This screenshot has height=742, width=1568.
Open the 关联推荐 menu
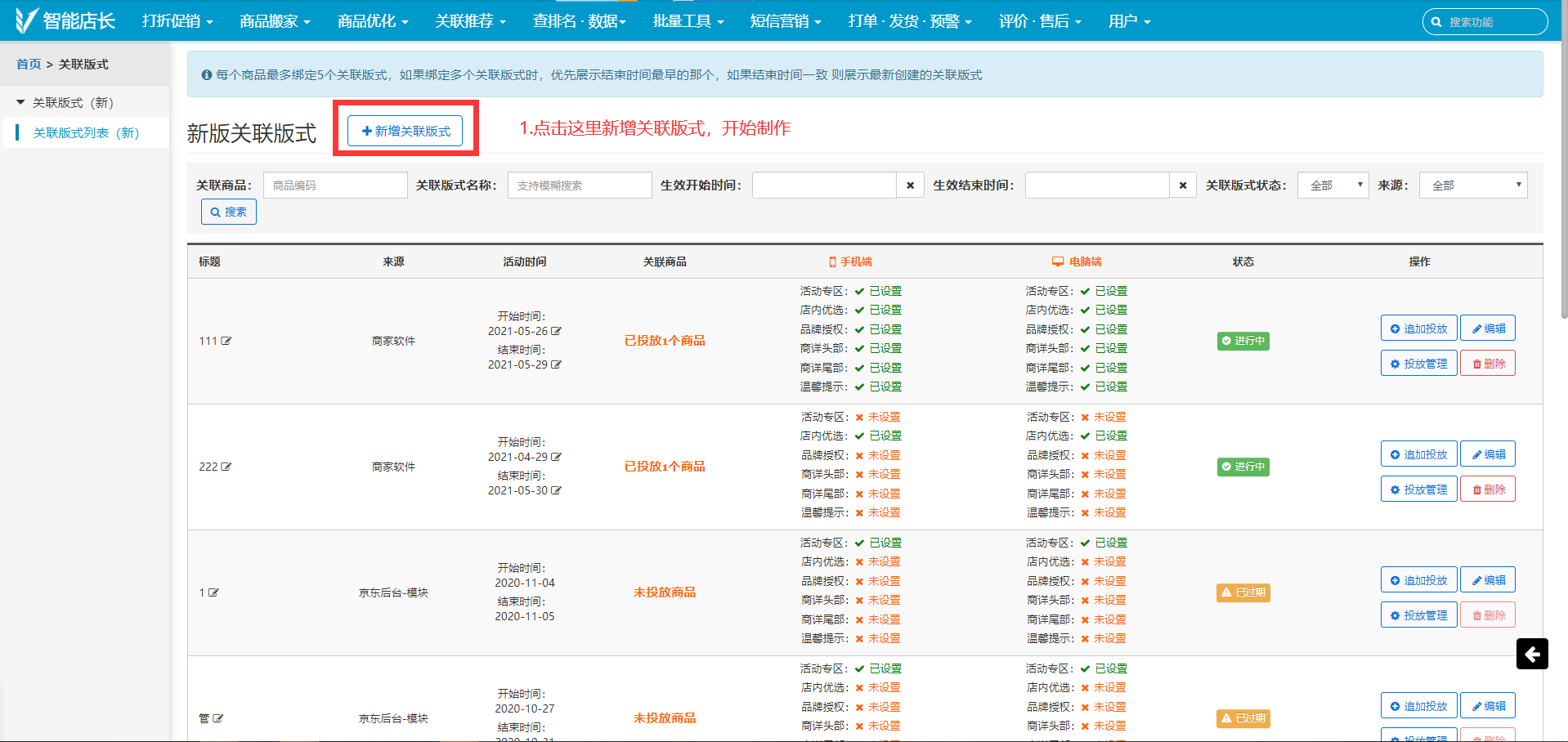pyautogui.click(x=470, y=21)
